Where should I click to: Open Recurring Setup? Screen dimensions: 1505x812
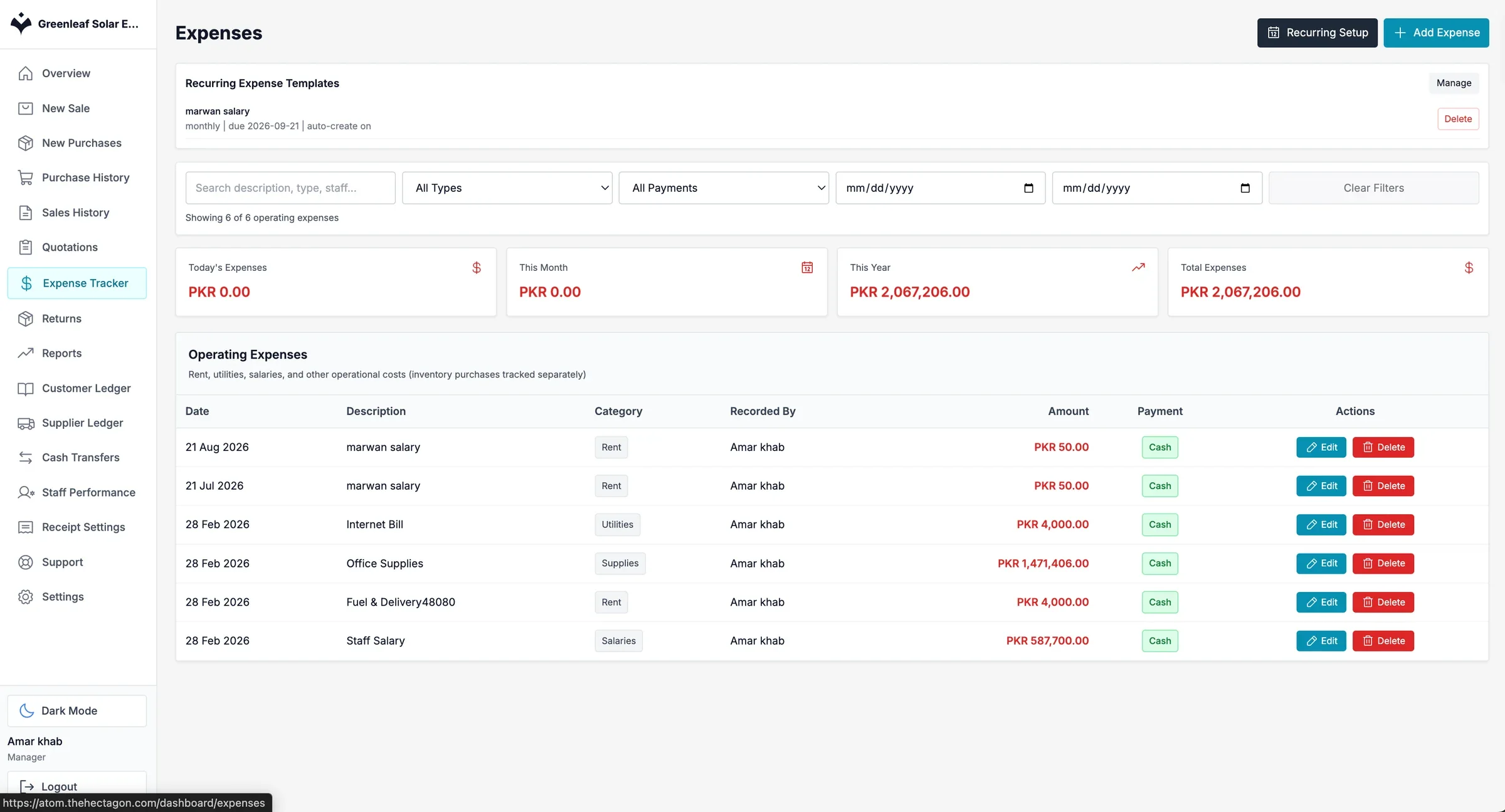click(x=1317, y=33)
